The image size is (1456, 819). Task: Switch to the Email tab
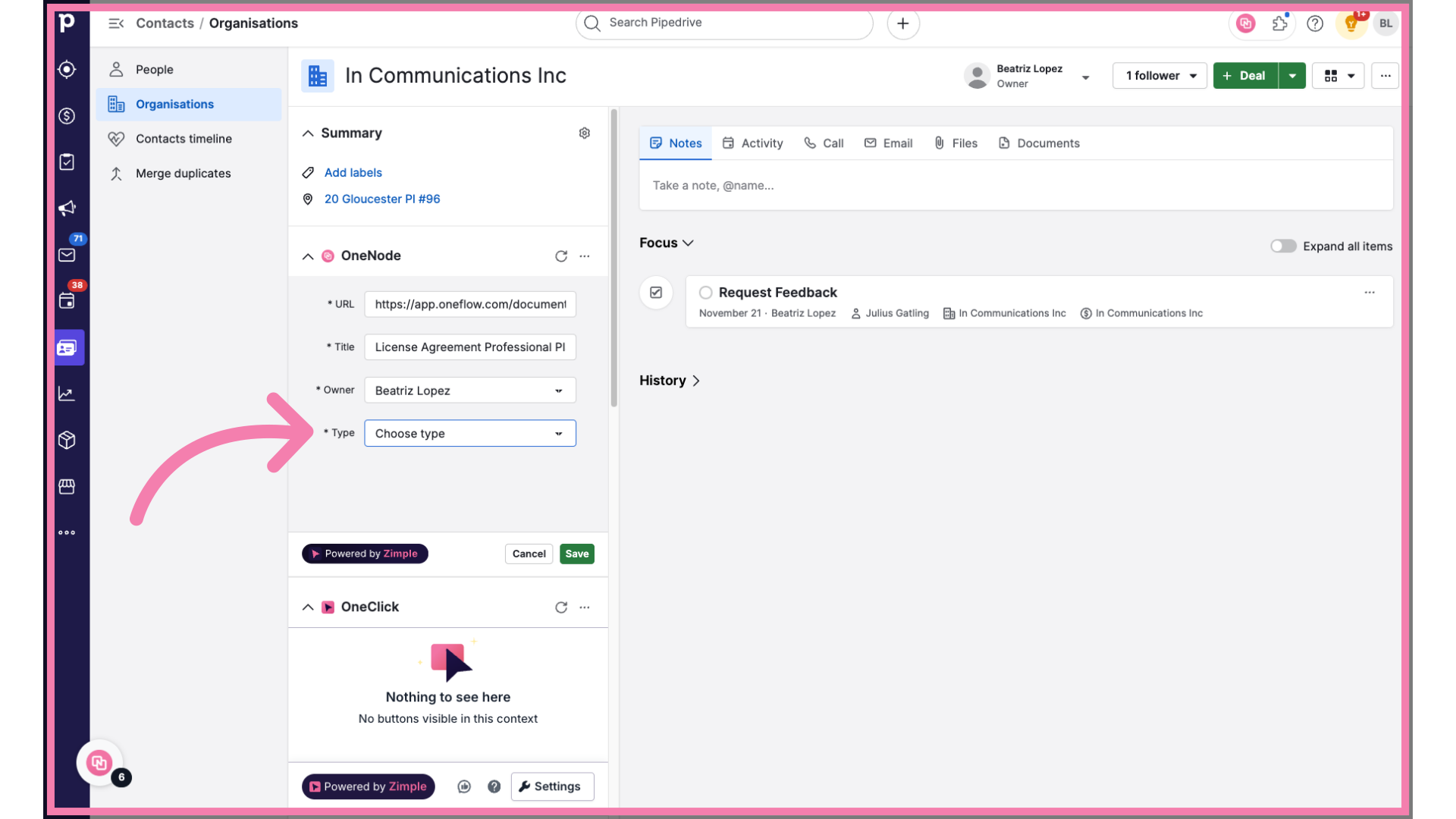pyautogui.click(x=888, y=143)
